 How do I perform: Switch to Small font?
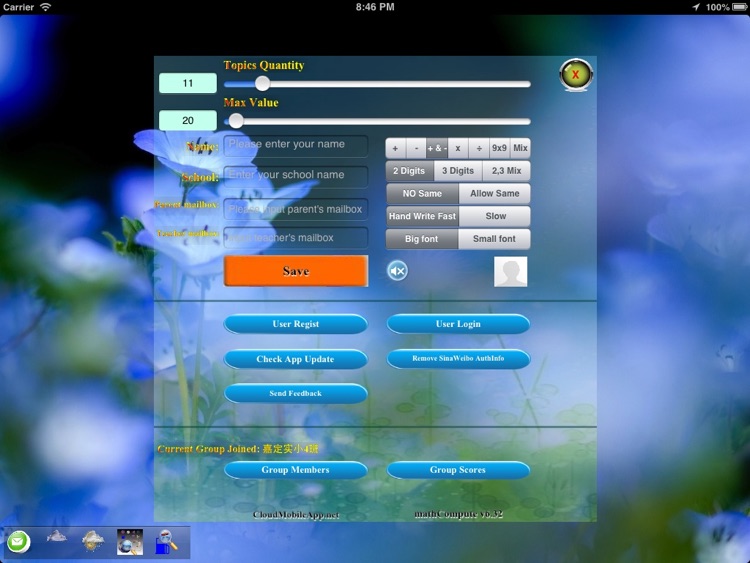tap(495, 239)
